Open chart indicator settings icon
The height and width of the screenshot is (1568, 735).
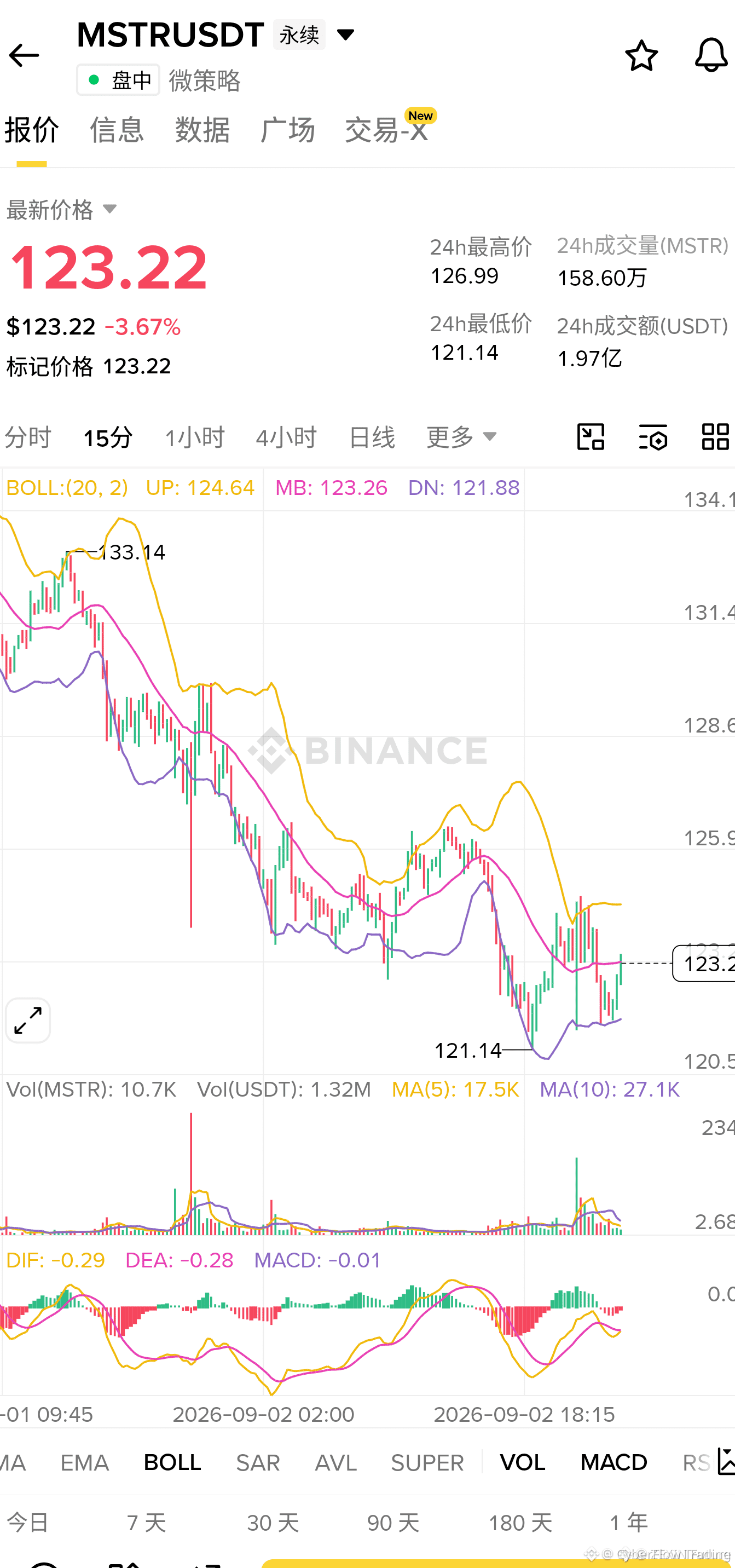tap(653, 436)
